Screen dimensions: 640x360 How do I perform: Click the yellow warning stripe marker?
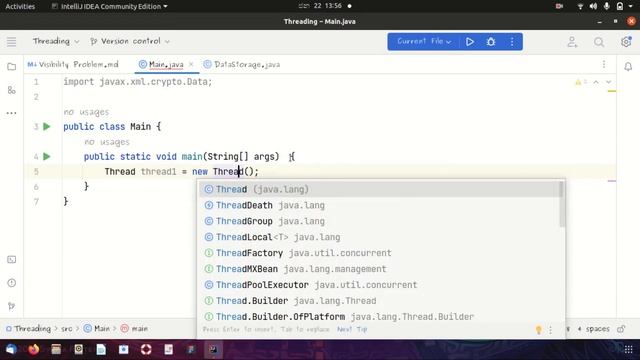click(x=612, y=91)
